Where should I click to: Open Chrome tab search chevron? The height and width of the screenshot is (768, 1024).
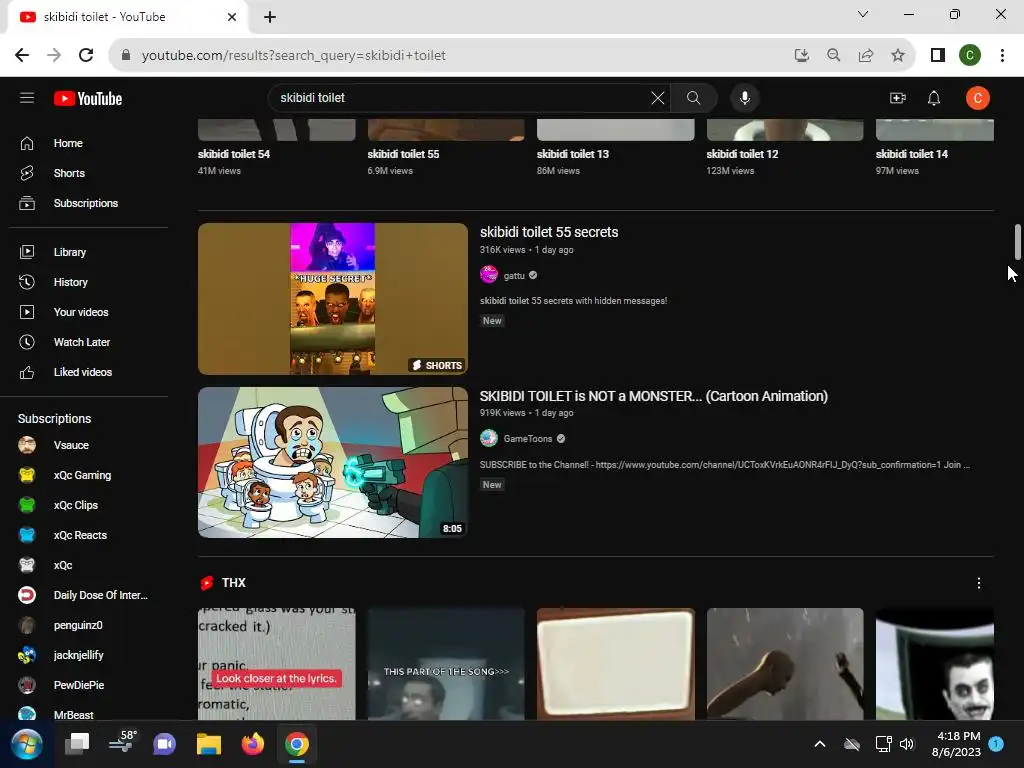click(863, 14)
